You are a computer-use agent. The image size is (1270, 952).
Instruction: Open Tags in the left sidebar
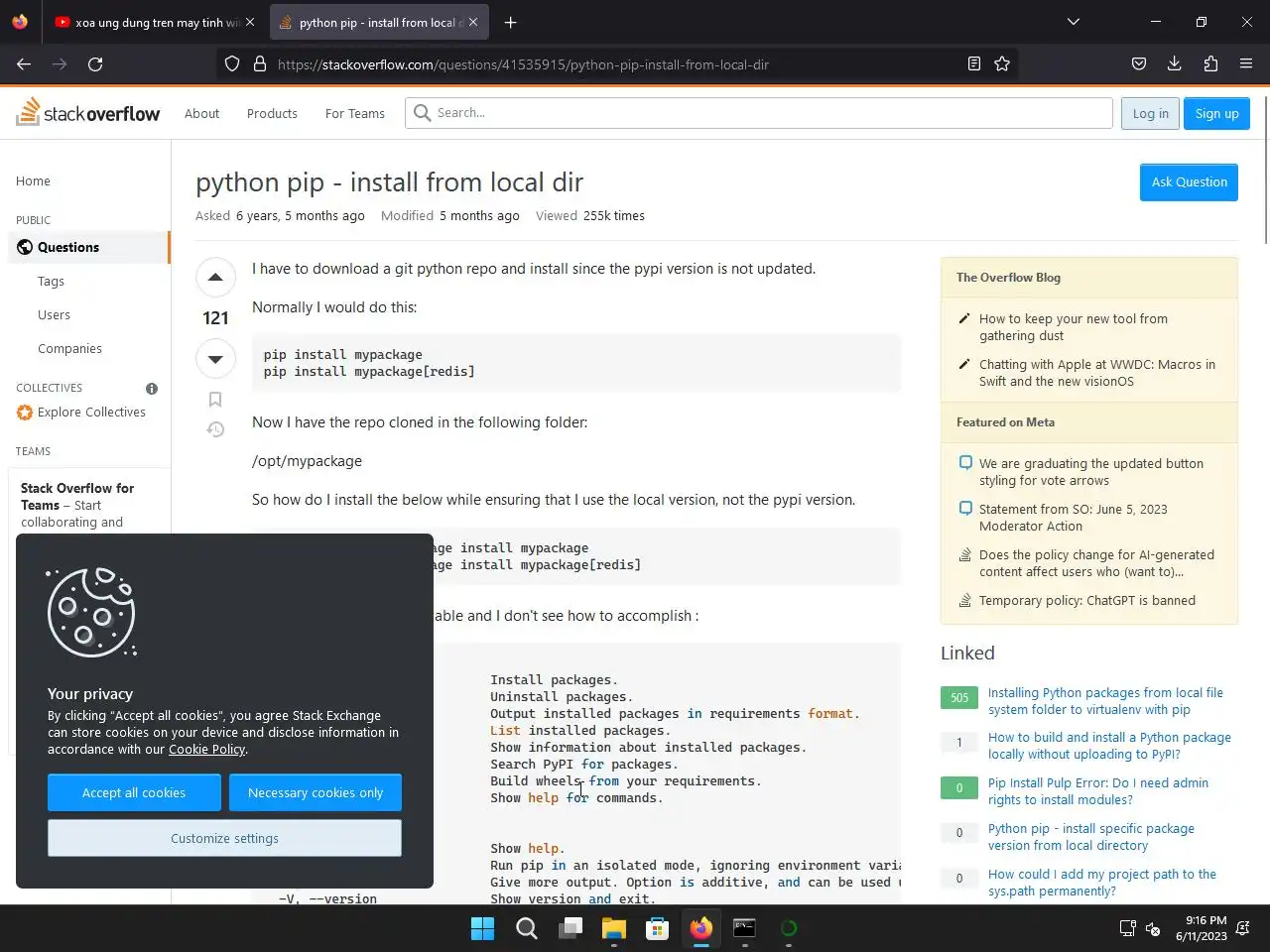point(51,281)
